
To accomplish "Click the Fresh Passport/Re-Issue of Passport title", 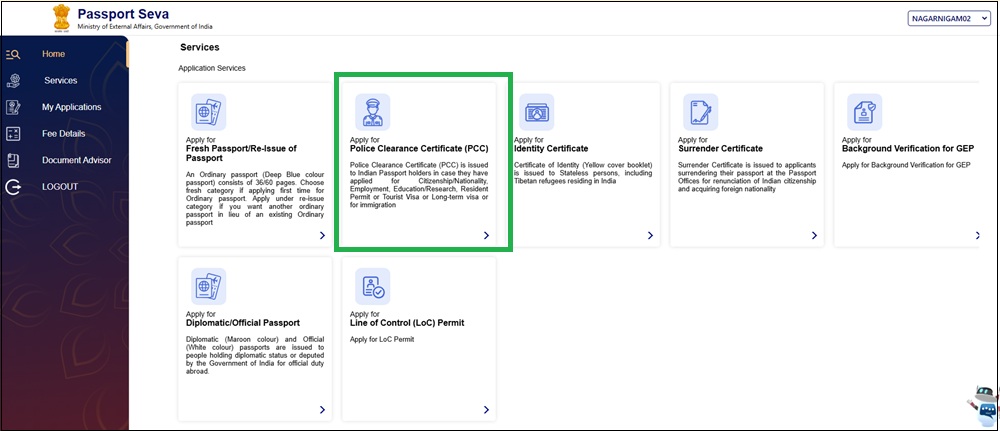I will tap(241, 153).
